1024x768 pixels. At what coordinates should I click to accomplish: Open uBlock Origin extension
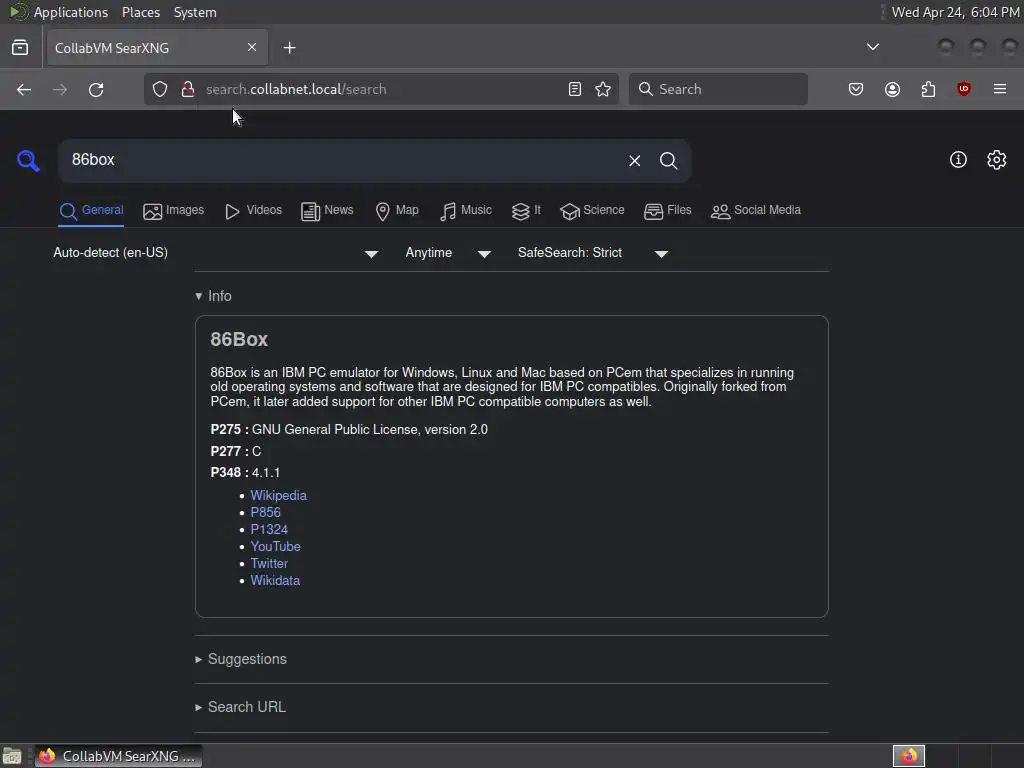click(x=963, y=89)
